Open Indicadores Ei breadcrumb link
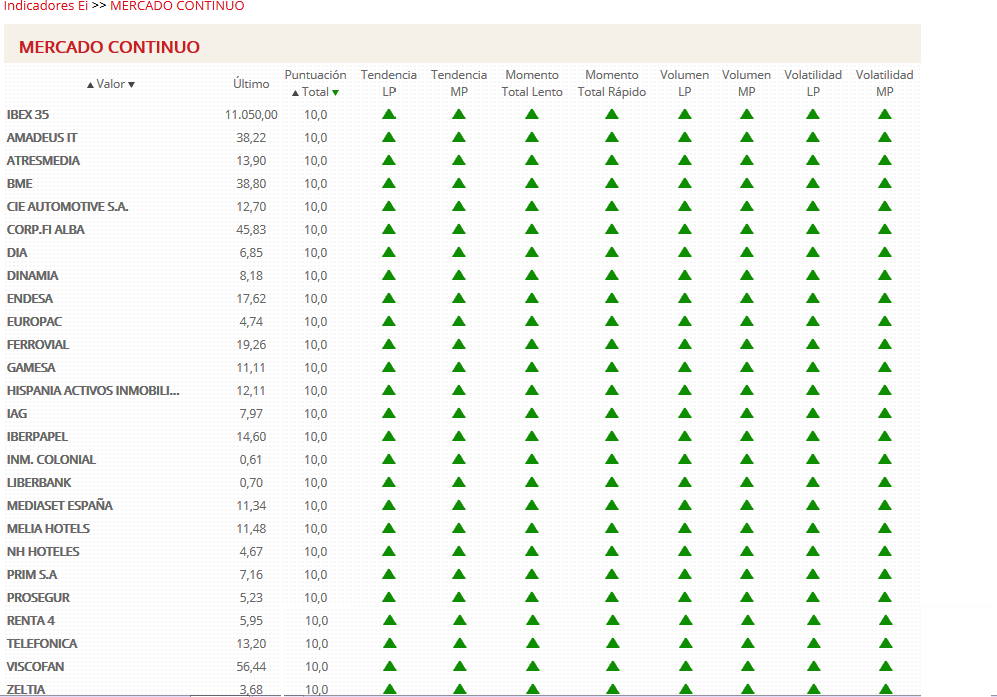 click(x=46, y=6)
